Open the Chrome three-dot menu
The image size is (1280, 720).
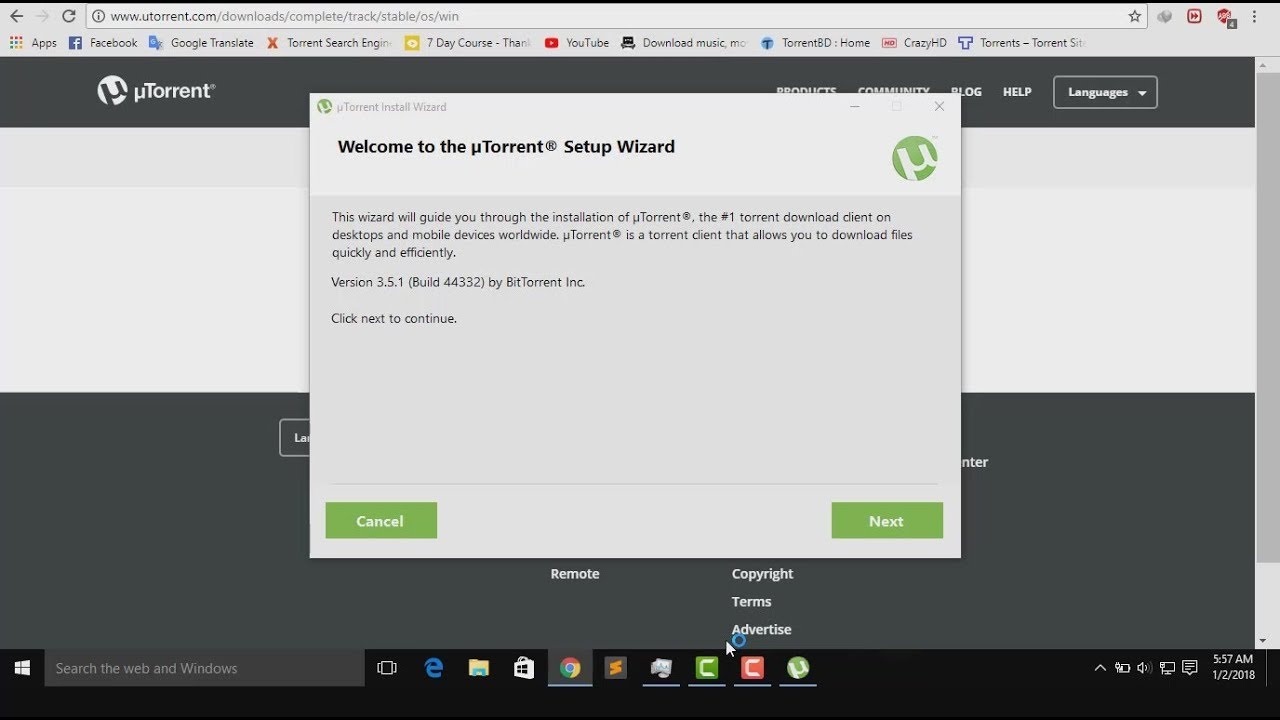pos(1254,16)
